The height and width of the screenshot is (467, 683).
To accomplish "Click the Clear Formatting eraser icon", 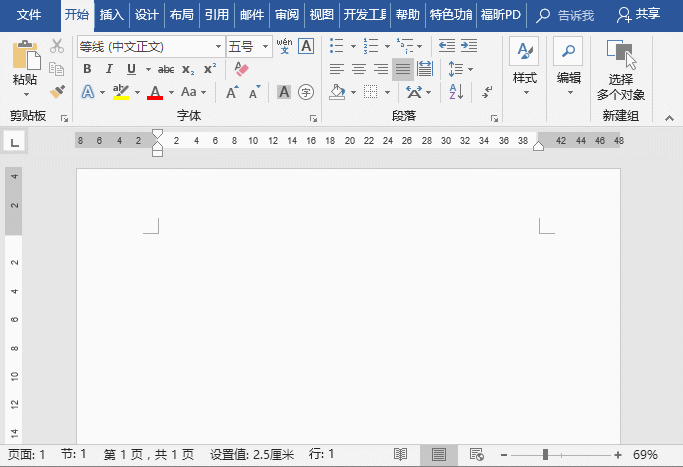I will (x=240, y=69).
